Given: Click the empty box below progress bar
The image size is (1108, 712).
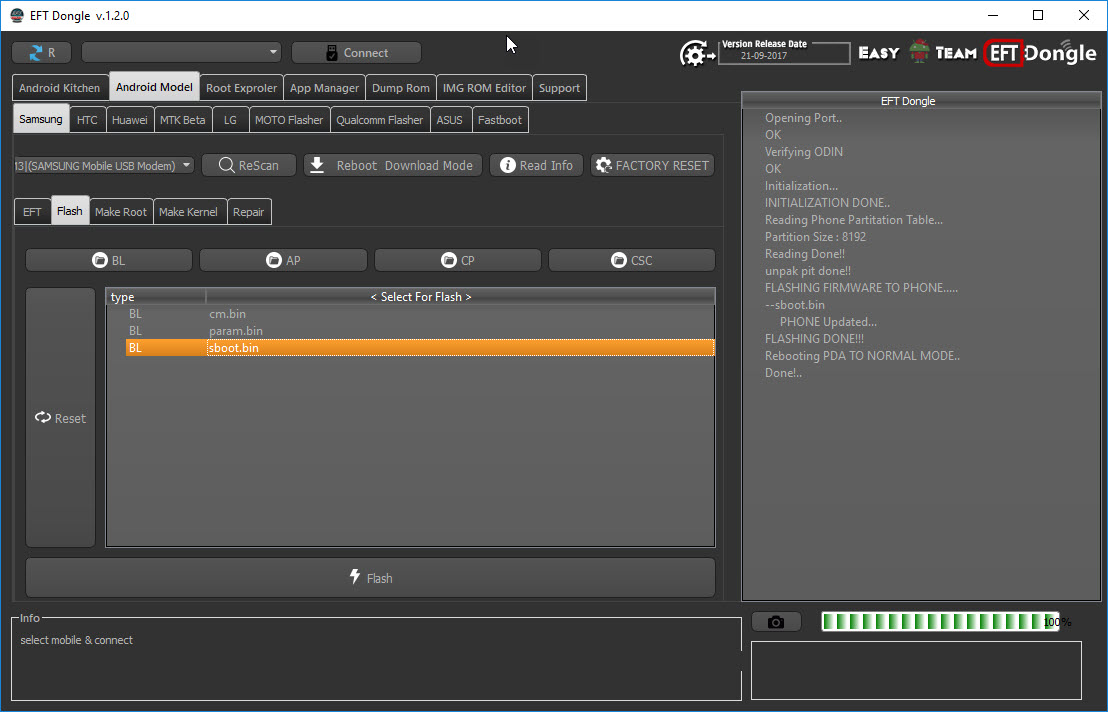Looking at the screenshot, I should (916, 670).
